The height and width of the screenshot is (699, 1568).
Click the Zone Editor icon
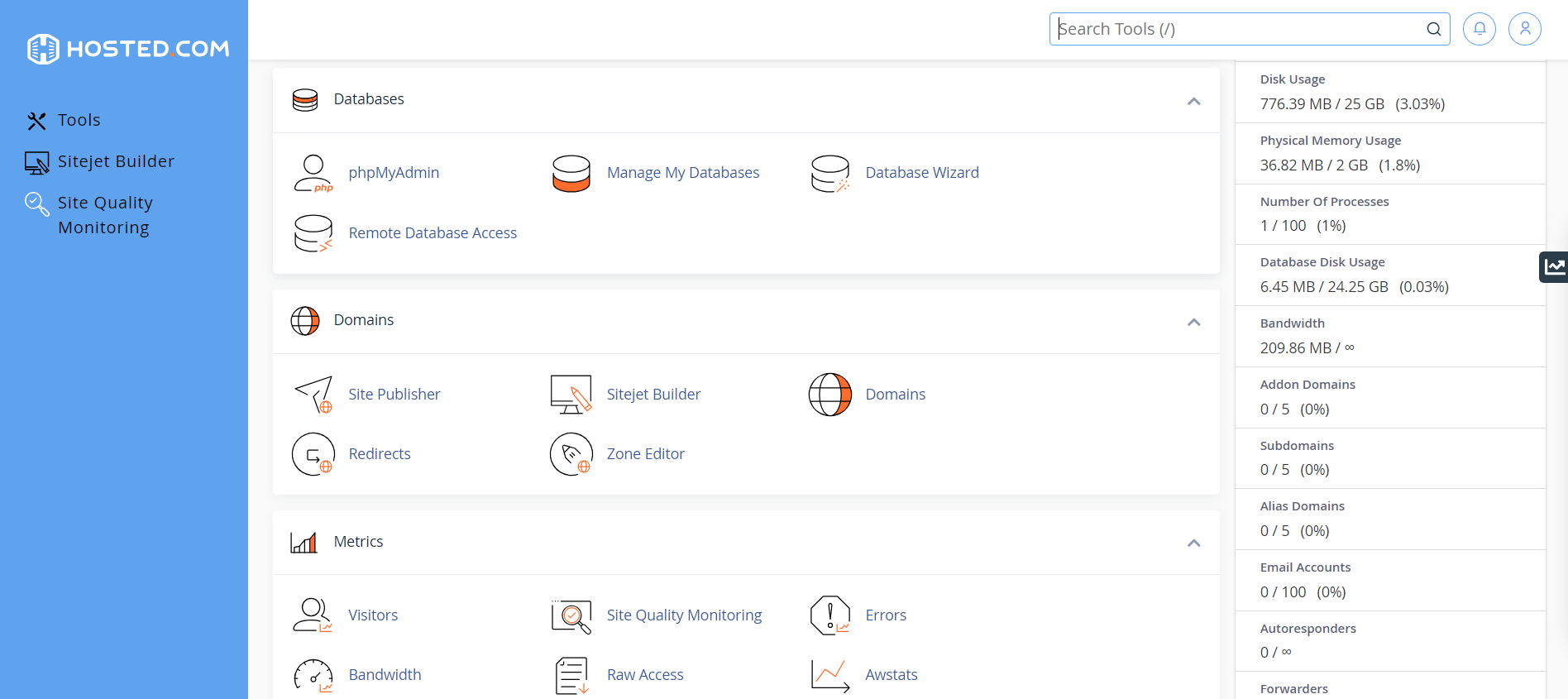[571, 454]
